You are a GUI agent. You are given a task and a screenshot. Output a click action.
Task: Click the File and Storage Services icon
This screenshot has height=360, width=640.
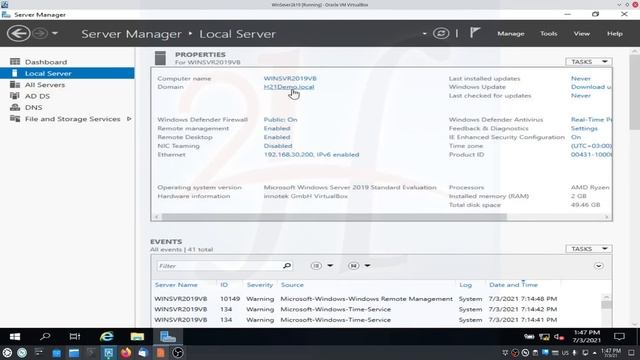tap(15, 119)
